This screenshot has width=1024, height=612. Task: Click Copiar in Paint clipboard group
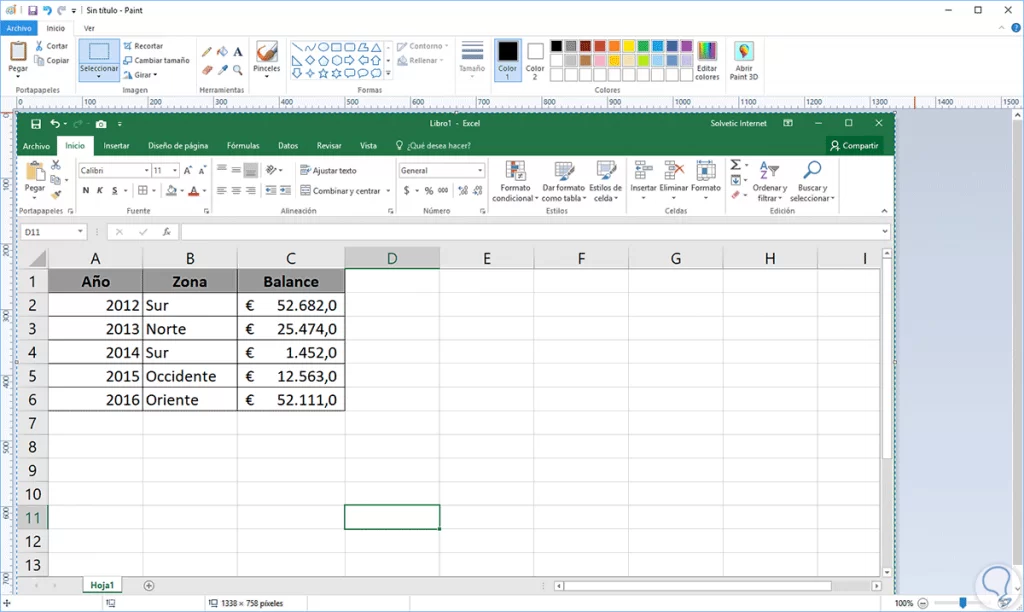pyautogui.click(x=52, y=60)
